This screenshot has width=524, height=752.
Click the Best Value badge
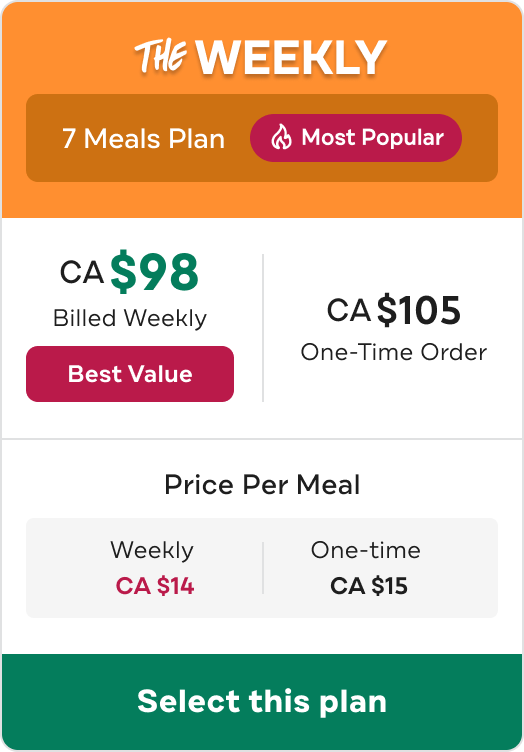pyautogui.click(x=130, y=374)
